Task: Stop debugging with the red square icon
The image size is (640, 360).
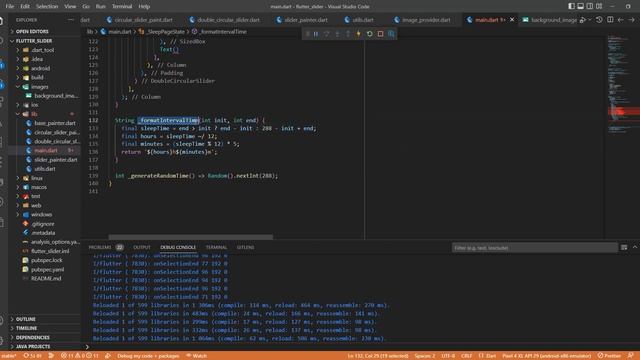Action: pos(380,34)
